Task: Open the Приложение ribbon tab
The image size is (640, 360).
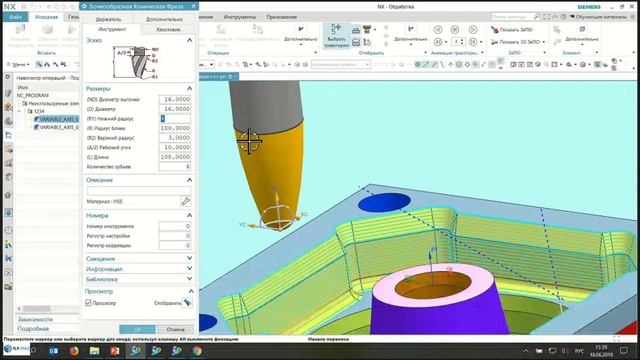Action: pos(281,17)
